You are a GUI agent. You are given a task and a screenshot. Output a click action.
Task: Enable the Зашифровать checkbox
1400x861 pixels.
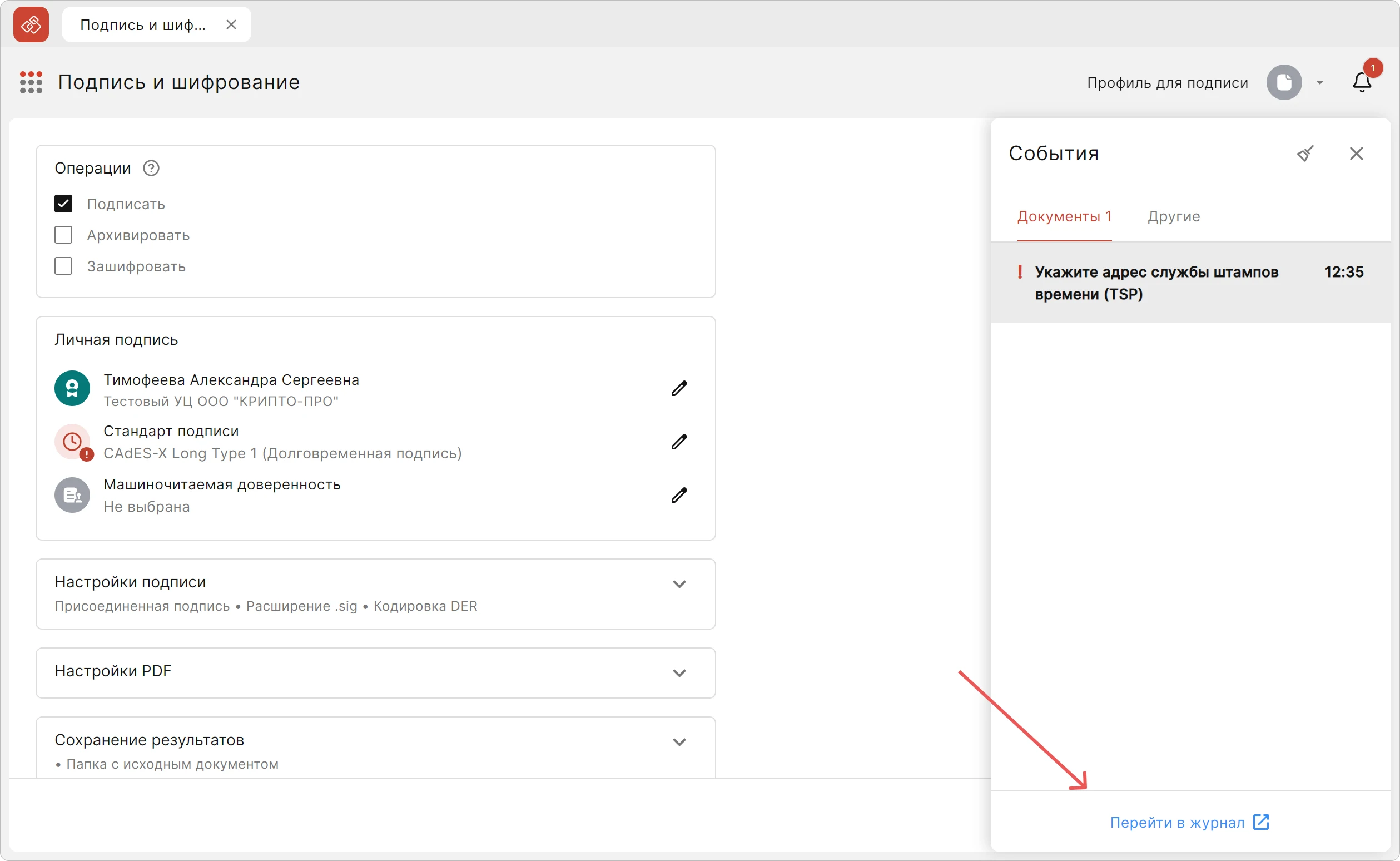click(x=63, y=266)
